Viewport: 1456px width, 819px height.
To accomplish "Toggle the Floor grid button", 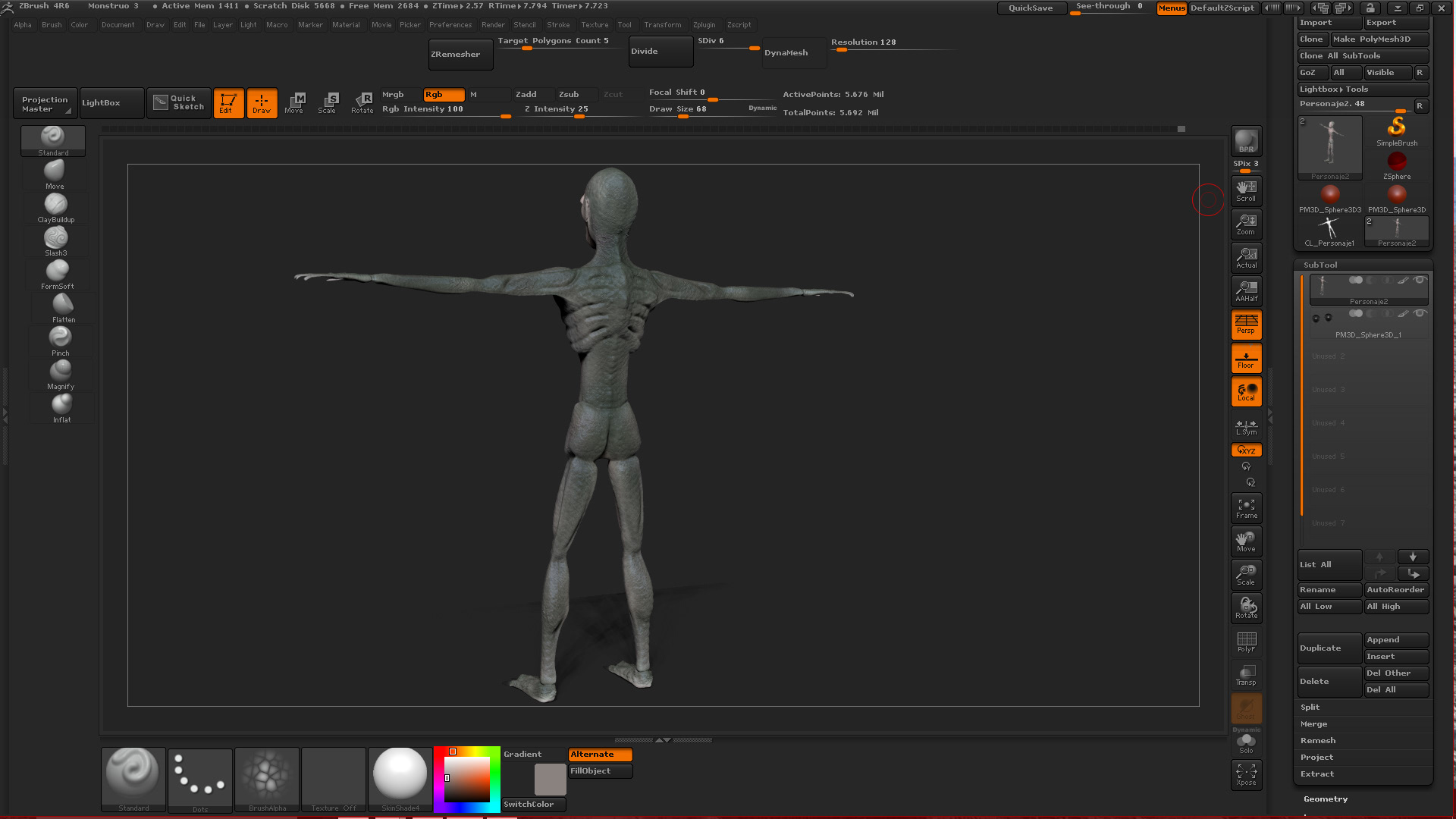I will [x=1246, y=358].
